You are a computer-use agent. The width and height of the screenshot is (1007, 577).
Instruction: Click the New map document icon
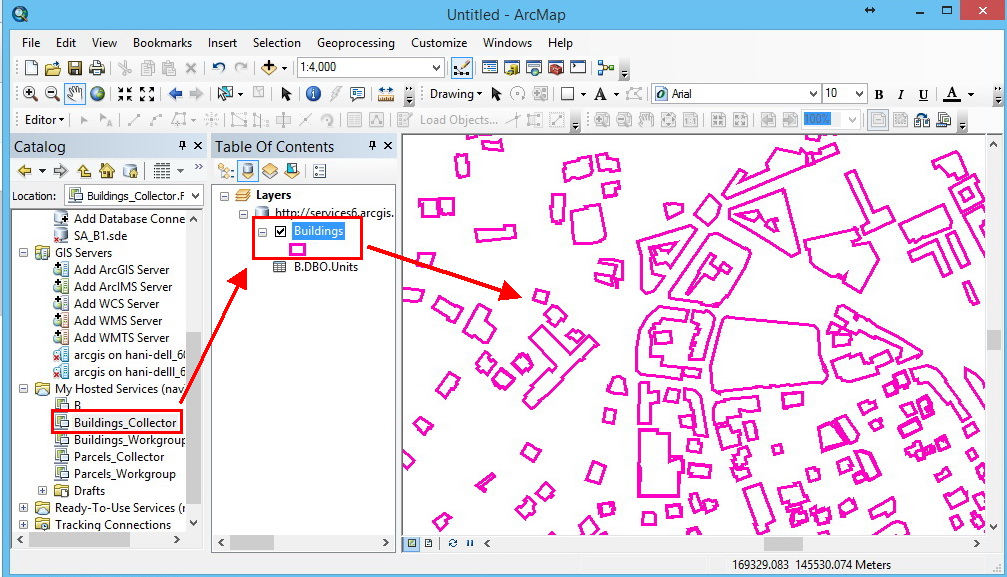tap(31, 67)
